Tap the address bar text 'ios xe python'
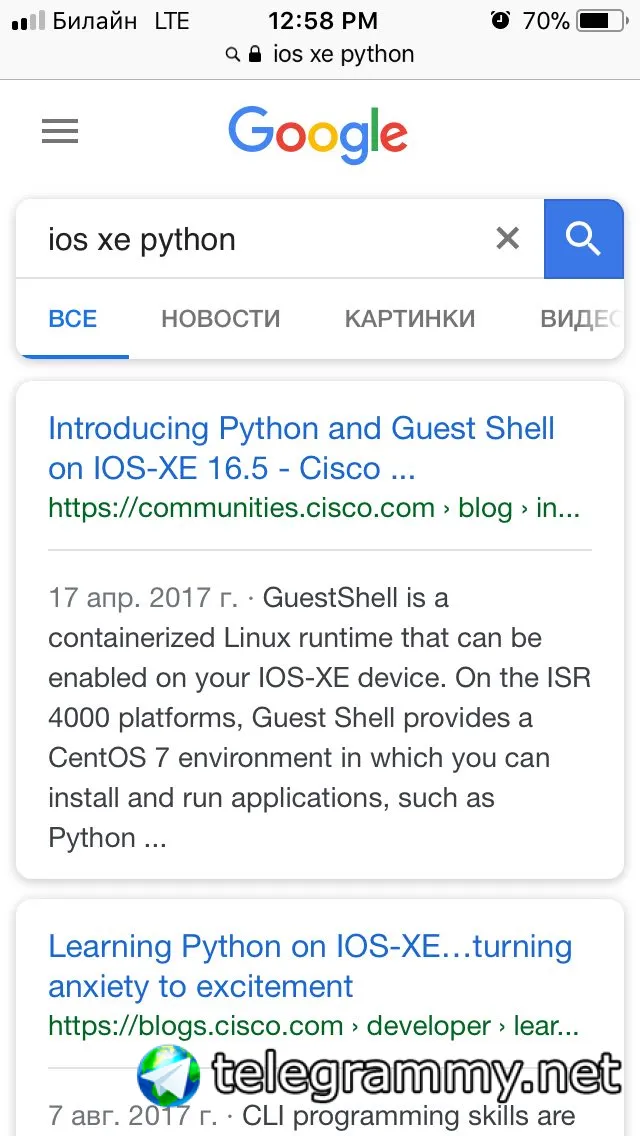The image size is (640, 1136). 344,54
